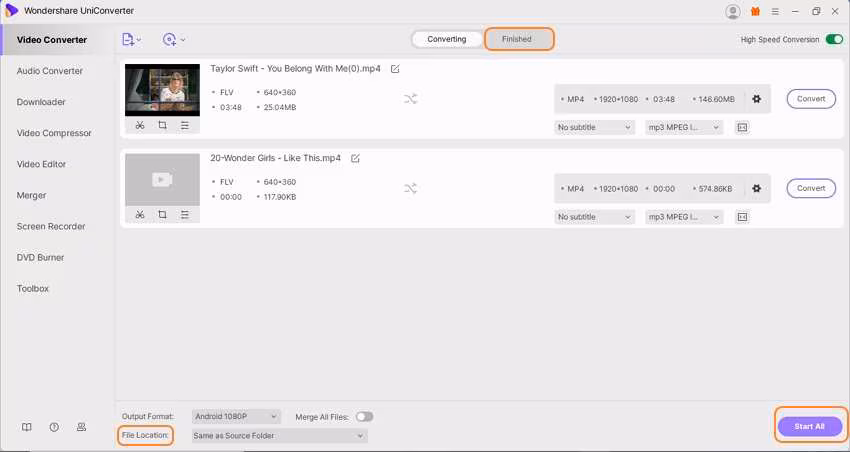
Task: Open the hamburger menu icon
Action: pyautogui.click(x=775, y=11)
